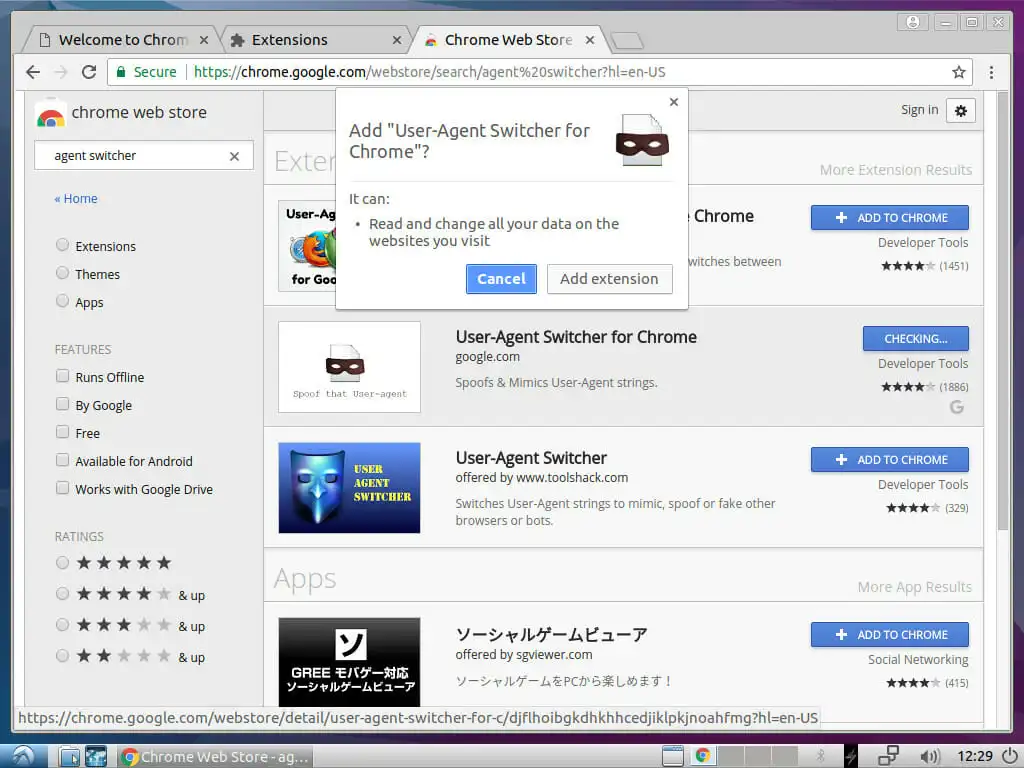Click the taskbar clock showing 12:29
The image size is (1024, 768).
974,756
